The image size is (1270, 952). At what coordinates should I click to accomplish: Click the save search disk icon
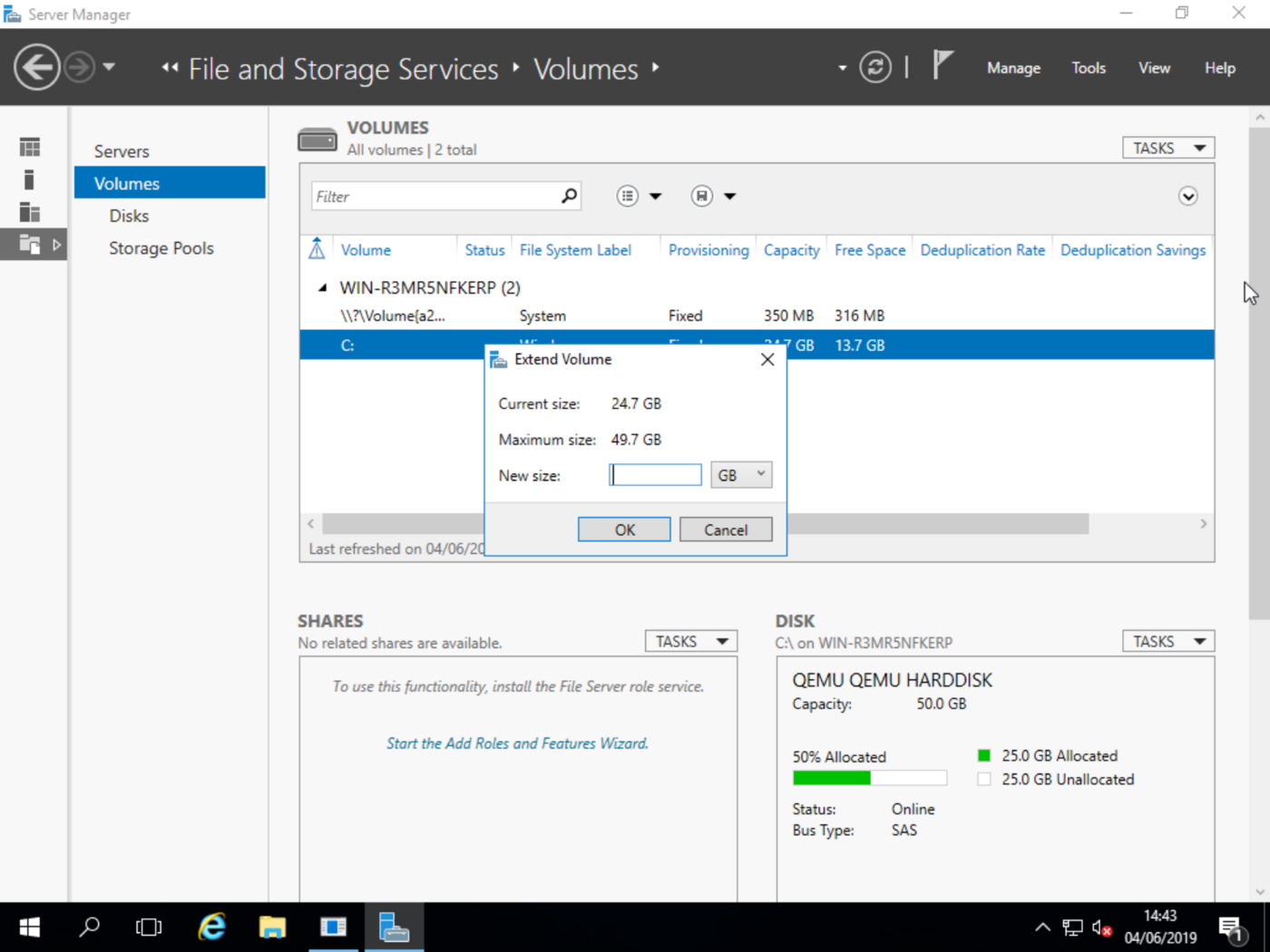[x=701, y=195]
